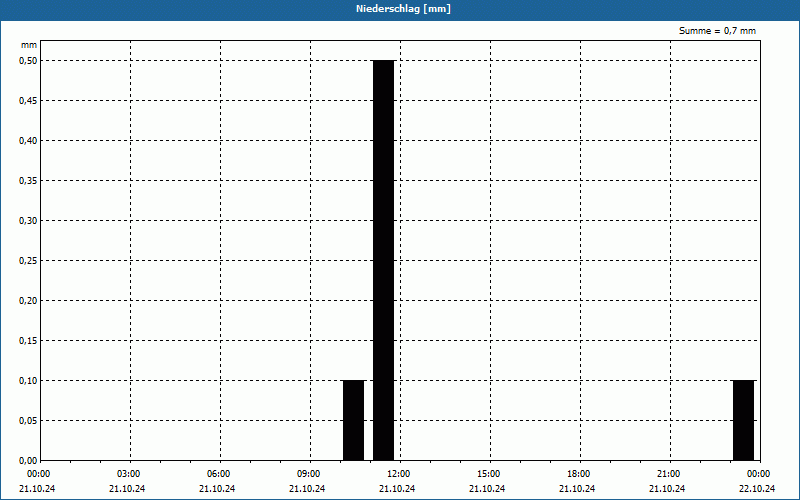Click the 22.10.24 date label

click(x=757, y=489)
